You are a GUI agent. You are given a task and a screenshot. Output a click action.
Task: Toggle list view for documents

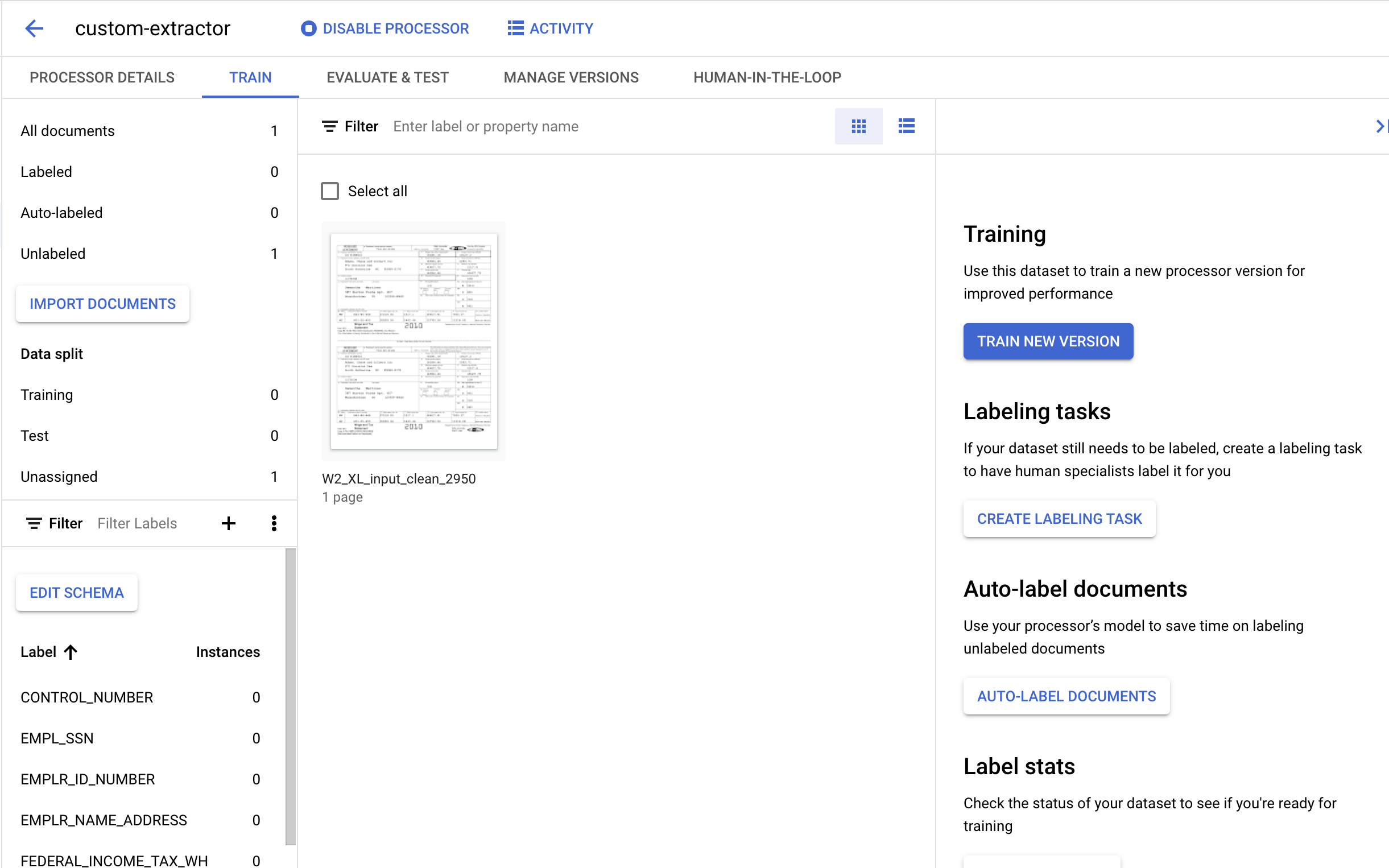(906, 126)
